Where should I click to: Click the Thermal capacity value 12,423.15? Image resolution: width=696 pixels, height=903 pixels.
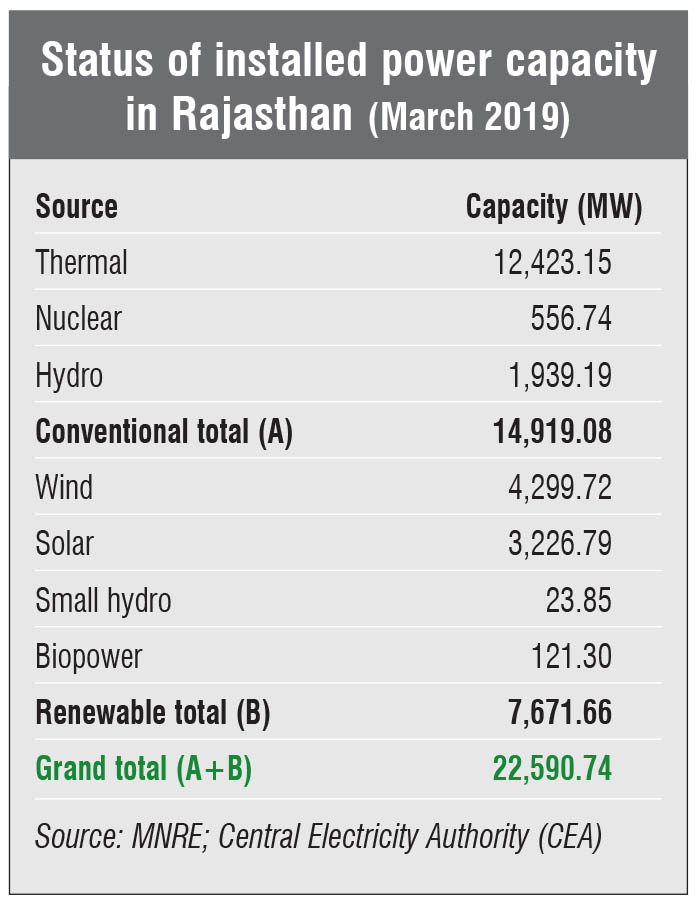coord(552,263)
